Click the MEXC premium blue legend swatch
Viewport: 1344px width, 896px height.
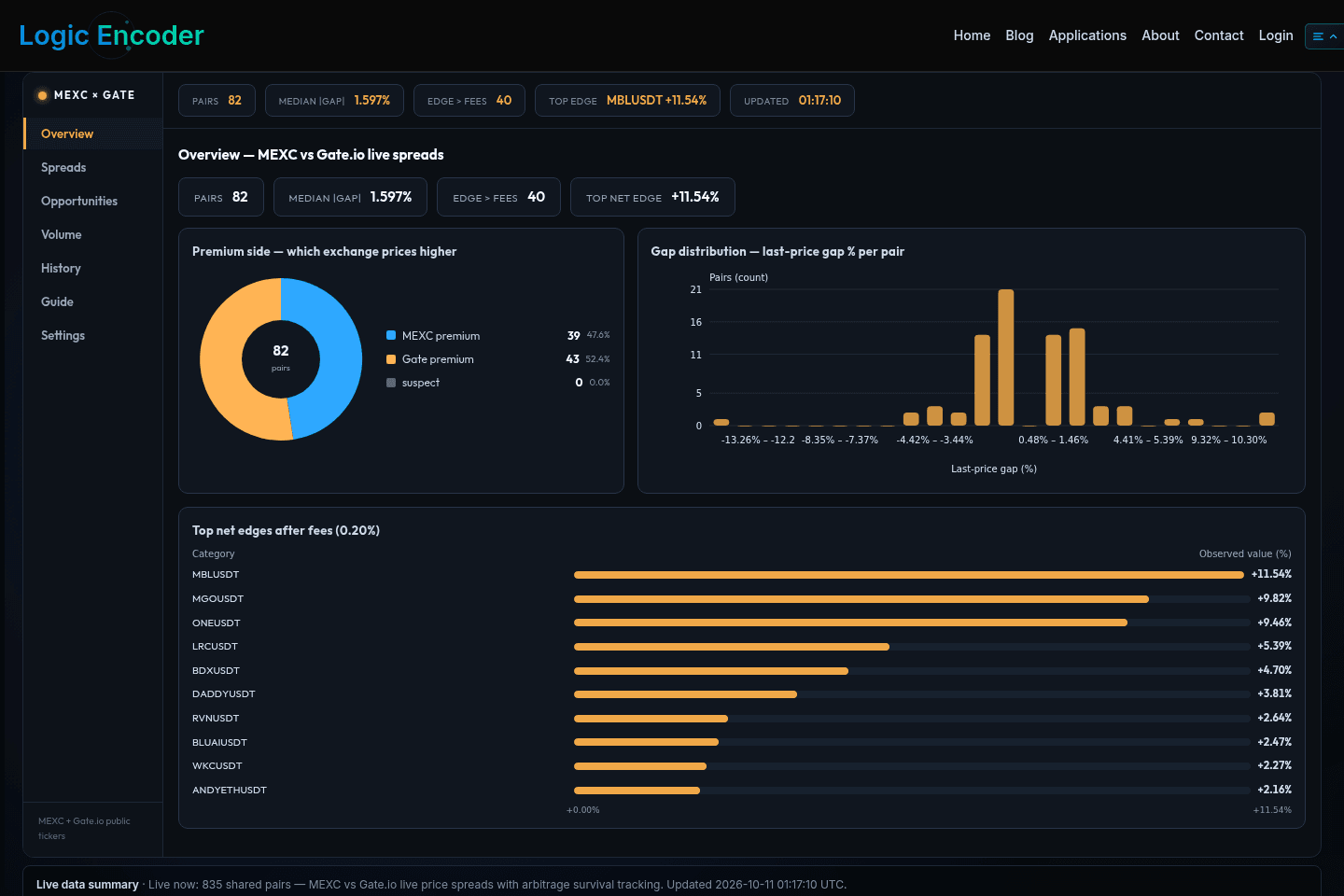[x=391, y=335]
